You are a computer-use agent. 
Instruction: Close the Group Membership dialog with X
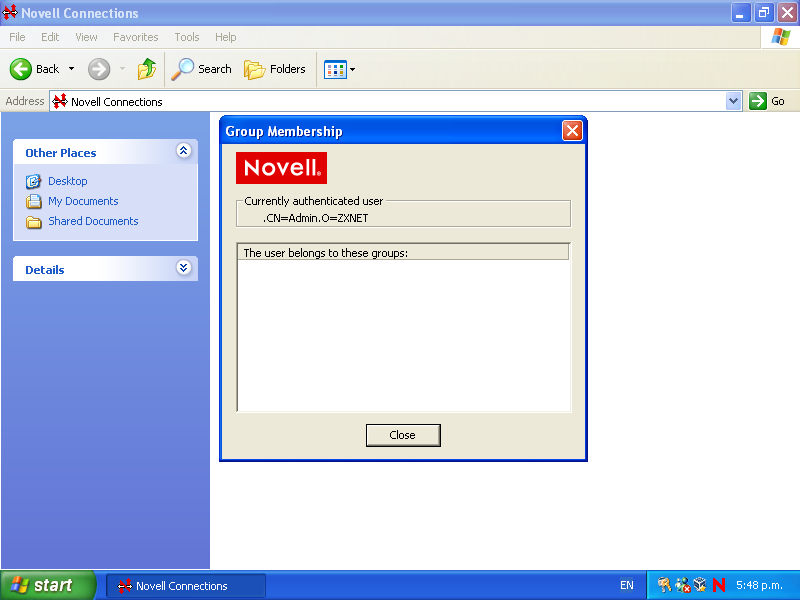coord(572,131)
